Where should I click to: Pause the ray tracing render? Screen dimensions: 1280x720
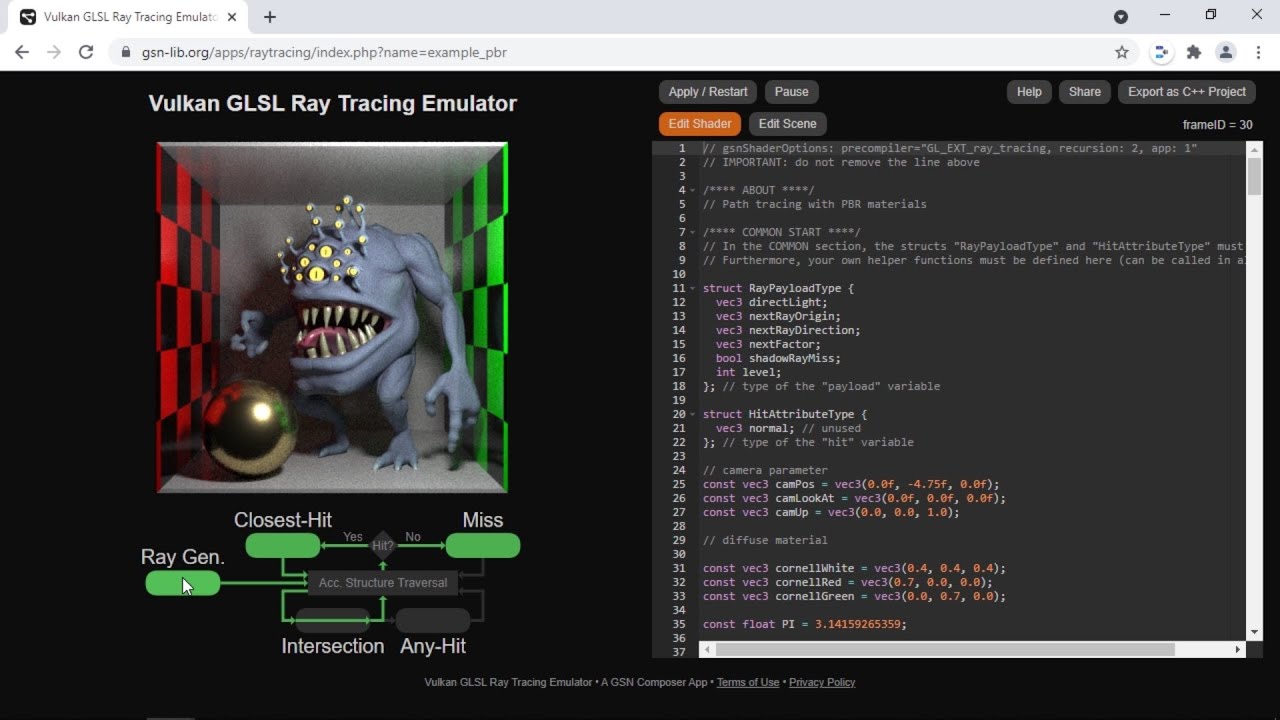click(x=791, y=92)
